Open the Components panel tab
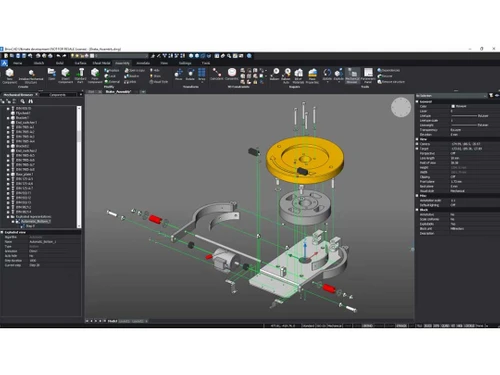The width and height of the screenshot is (500, 375). click(58, 95)
